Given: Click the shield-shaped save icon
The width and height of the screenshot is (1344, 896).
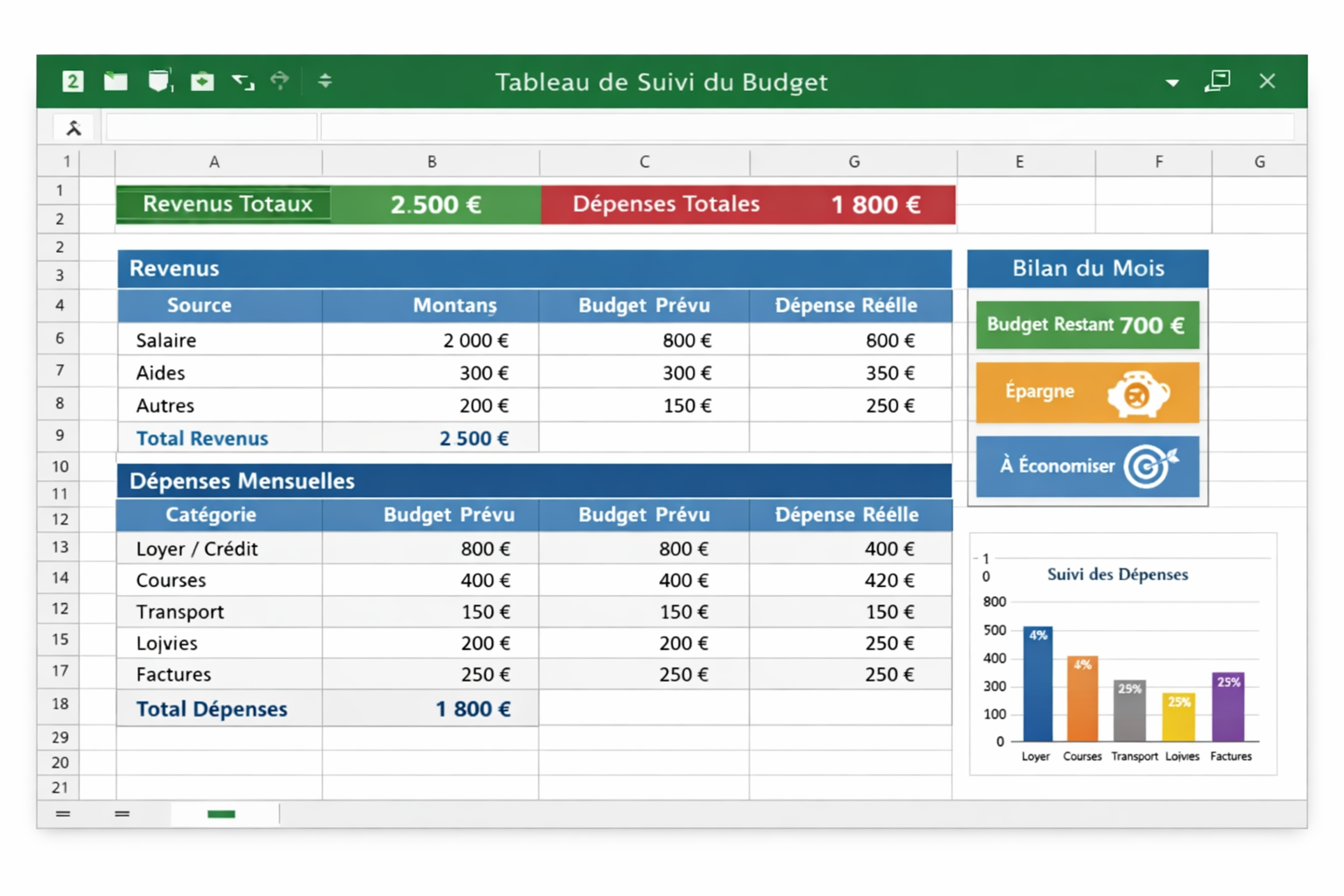Looking at the screenshot, I should [159, 81].
